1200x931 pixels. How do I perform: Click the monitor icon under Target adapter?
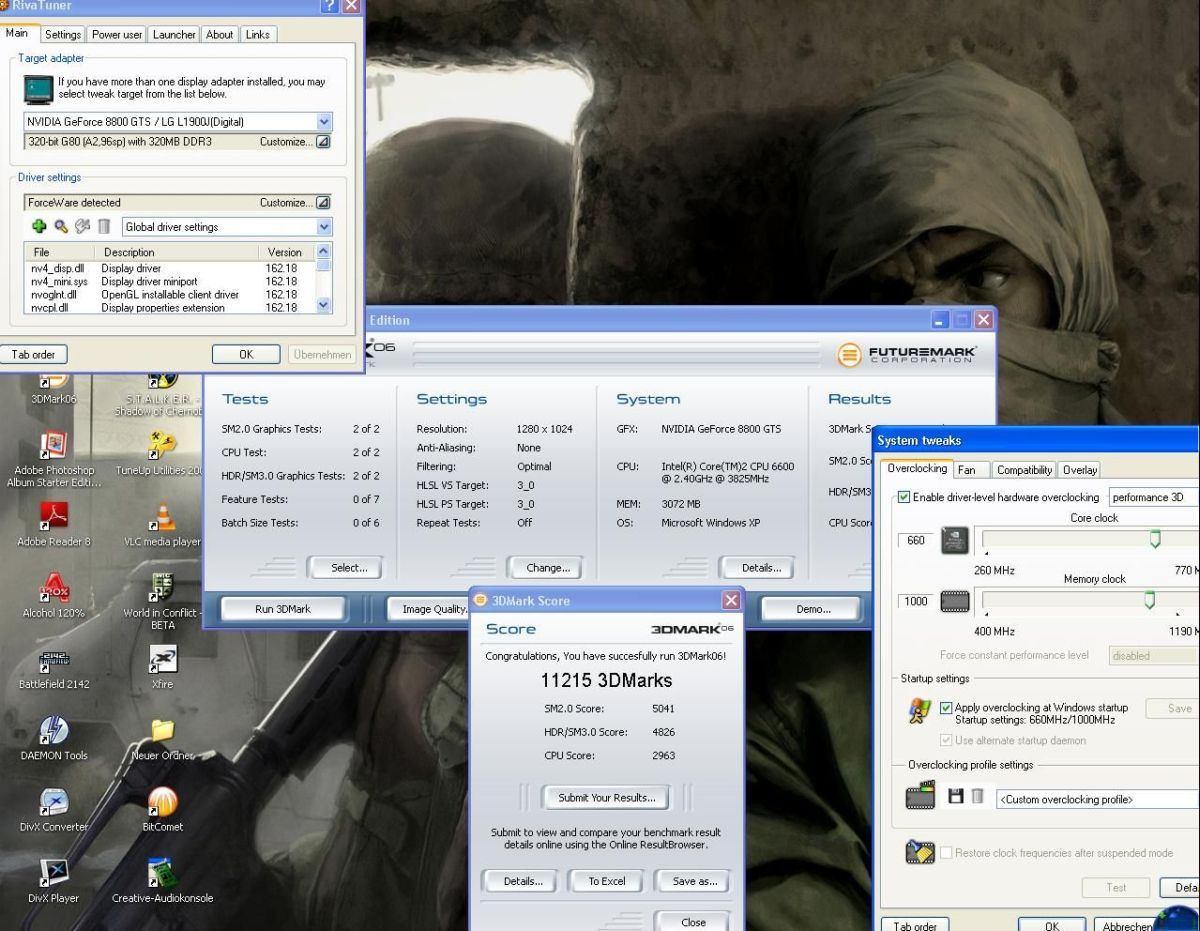click(38, 88)
